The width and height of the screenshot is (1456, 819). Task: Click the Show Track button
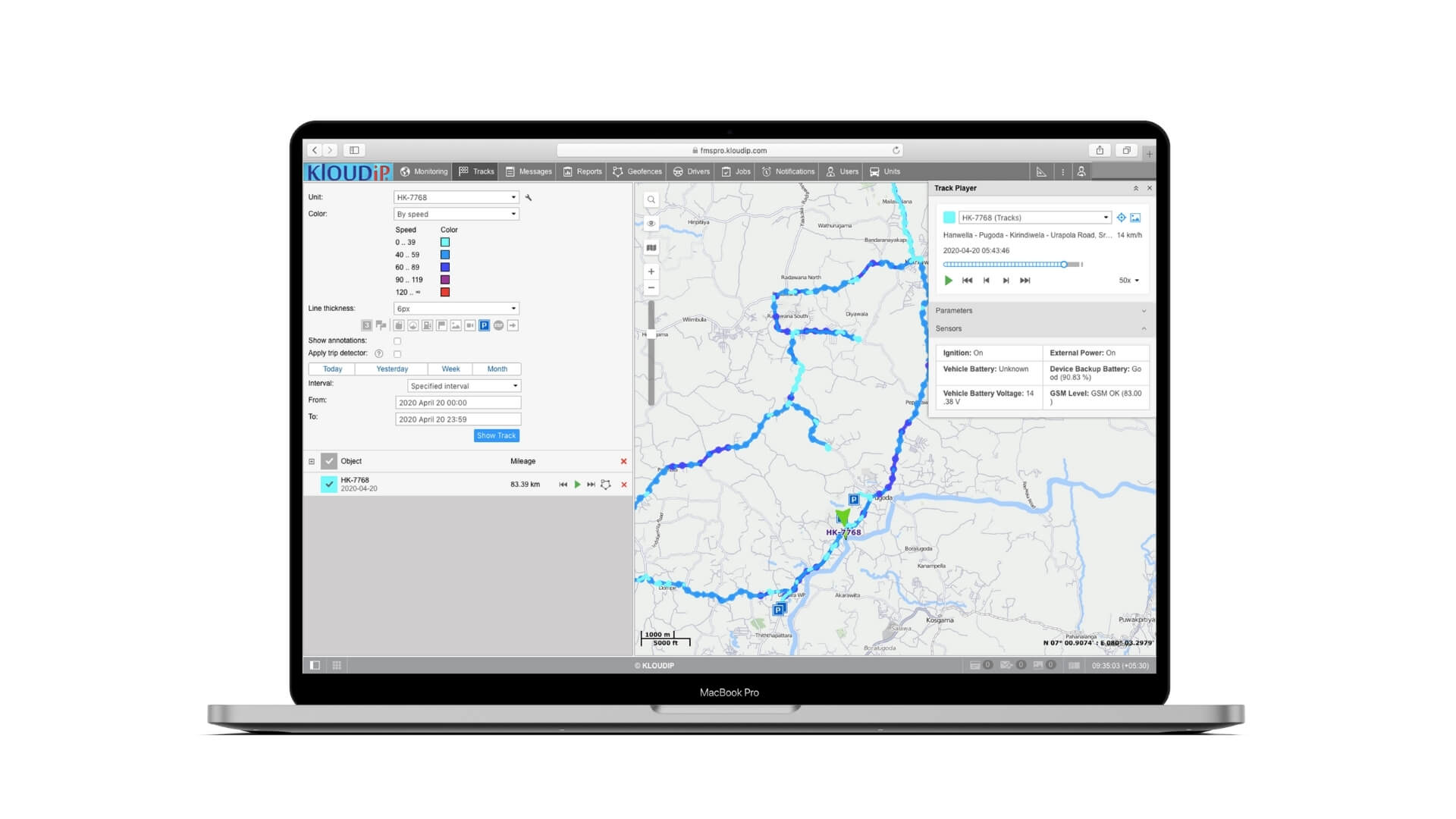[x=497, y=436]
